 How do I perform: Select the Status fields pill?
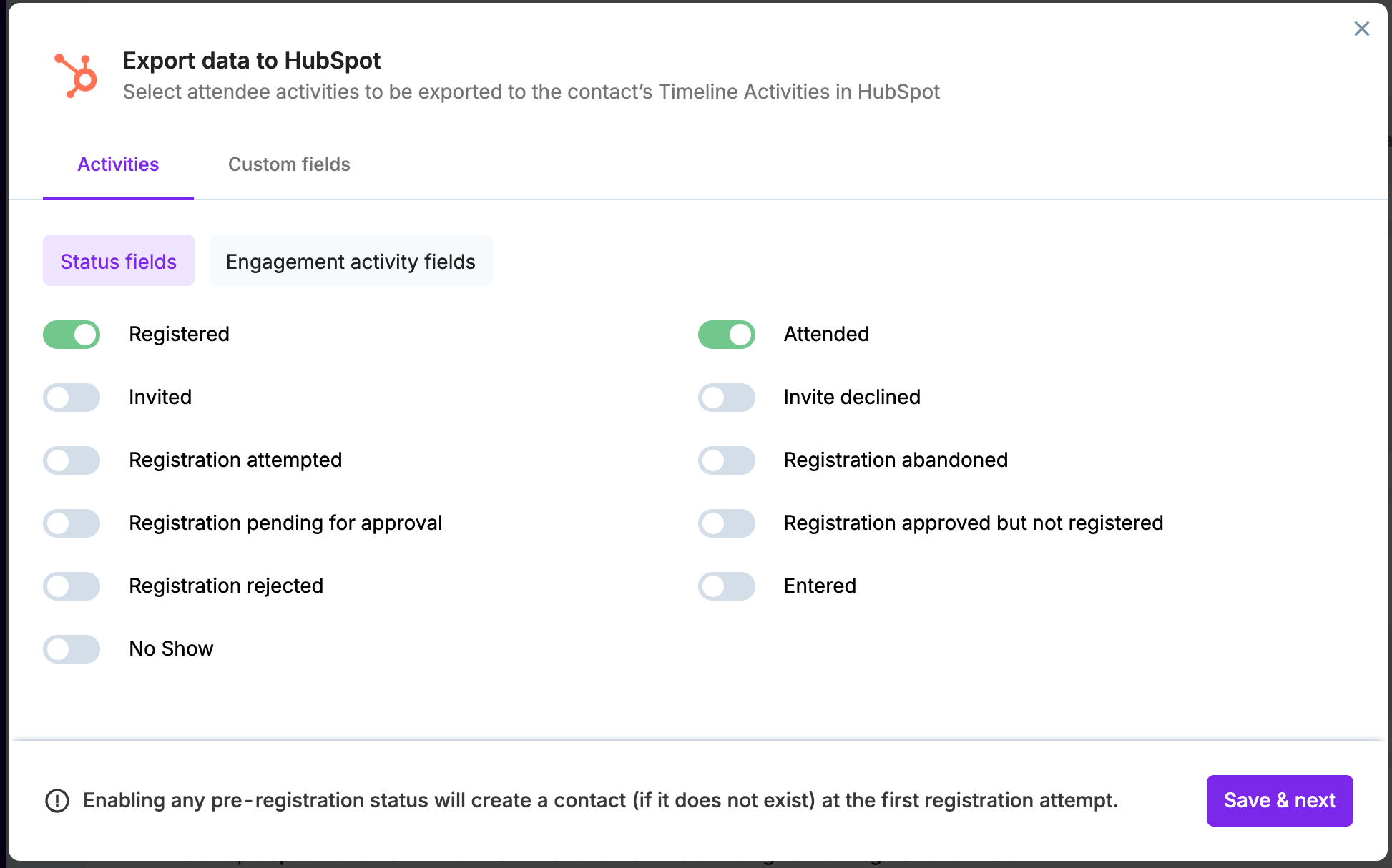118,262
